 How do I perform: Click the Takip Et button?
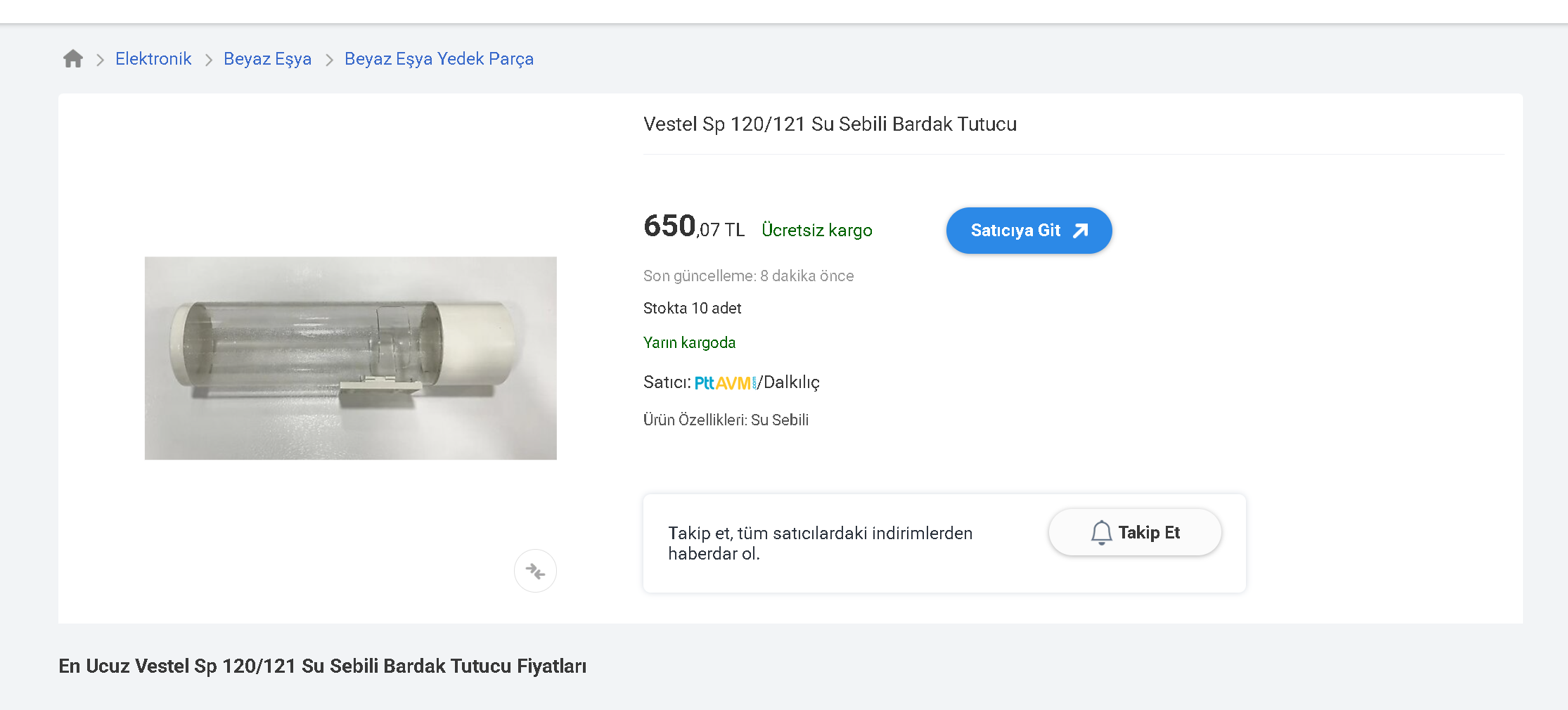(1135, 532)
